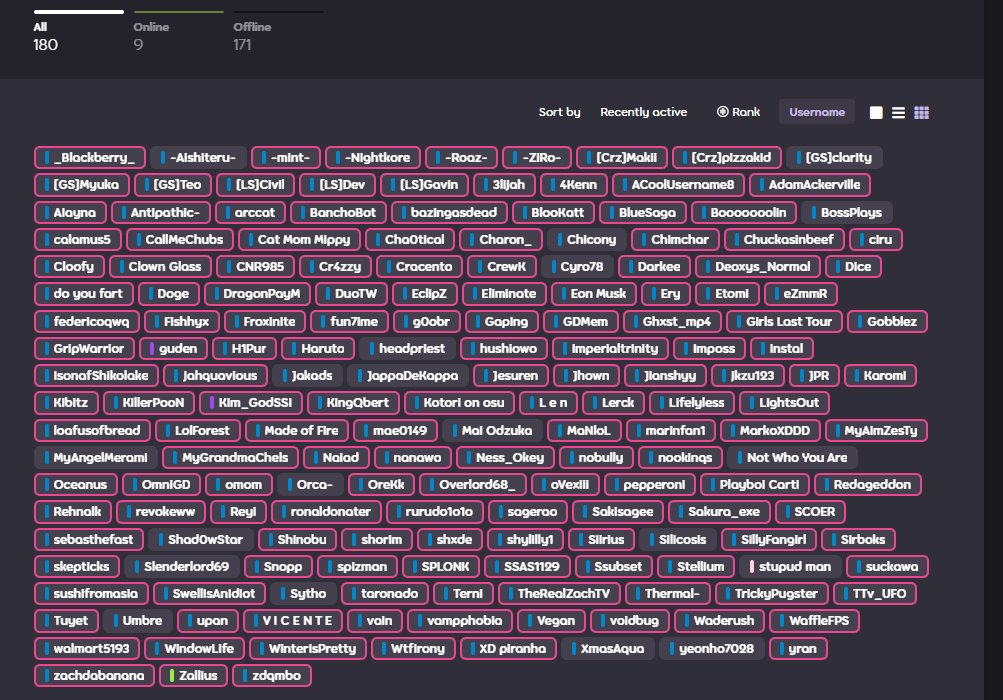Image resolution: width=1003 pixels, height=700 pixels.
Task: Sort friends by Rank
Action: tap(738, 112)
